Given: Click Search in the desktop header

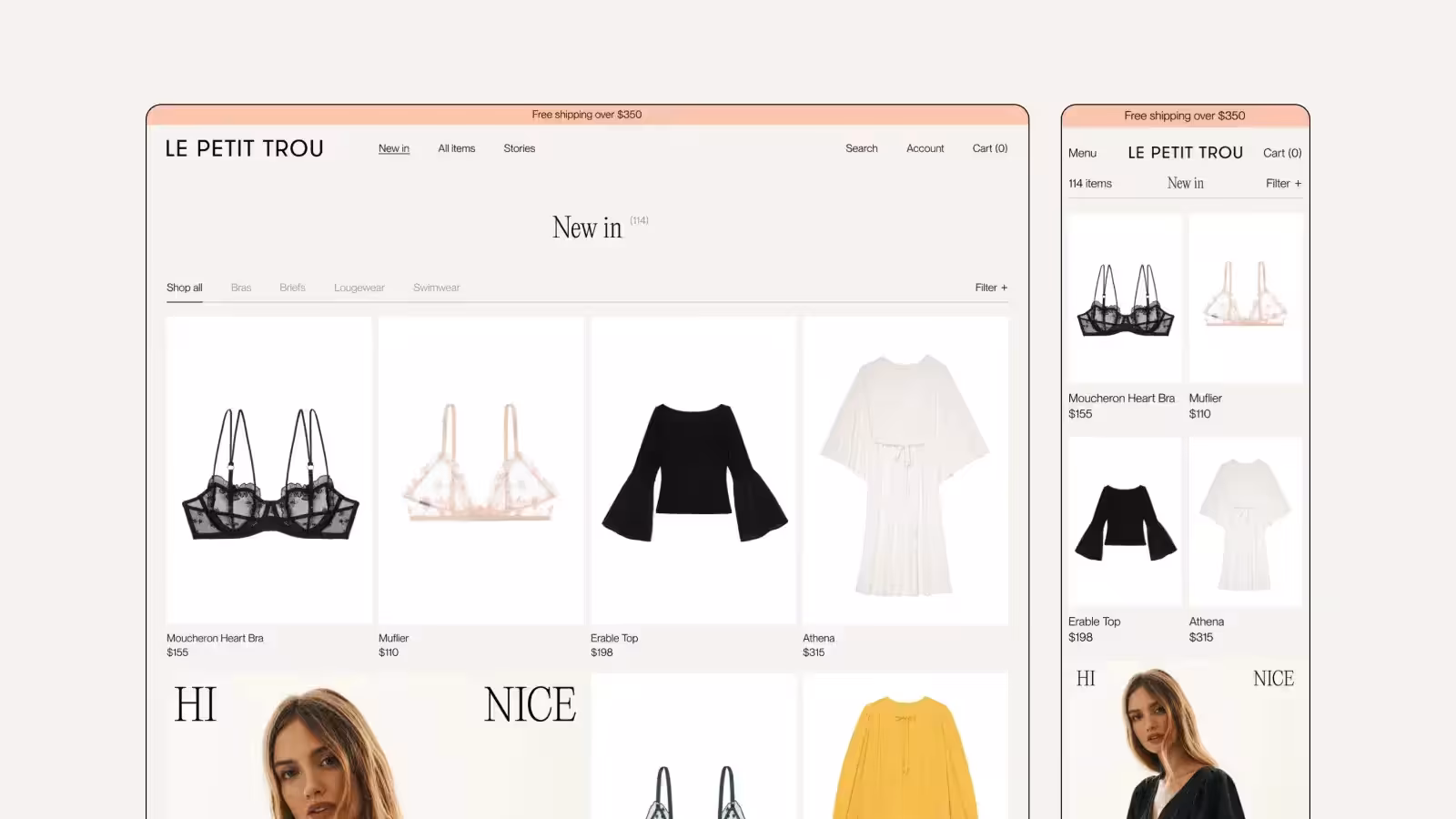Looking at the screenshot, I should 861,148.
